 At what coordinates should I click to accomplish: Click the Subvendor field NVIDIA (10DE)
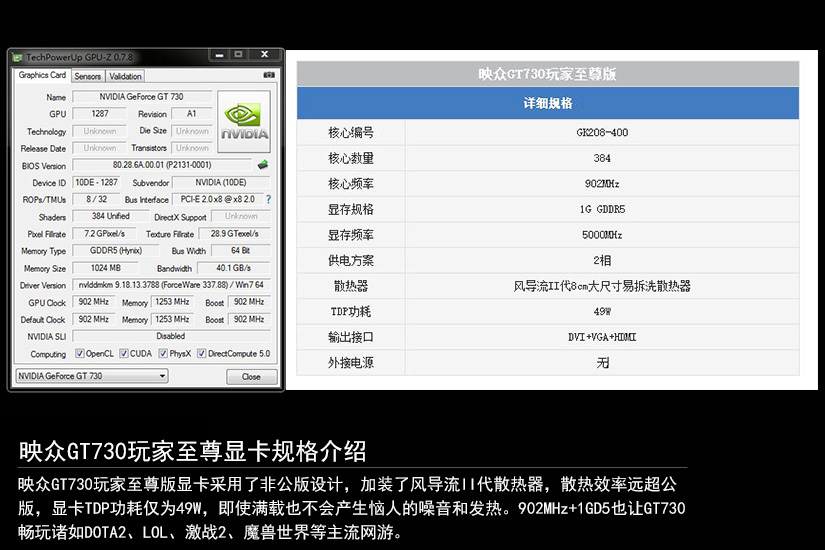221,183
